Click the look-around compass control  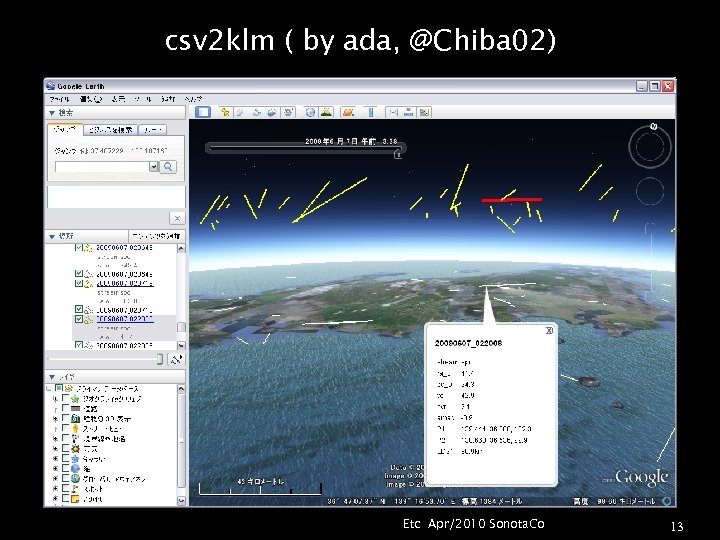650,147
